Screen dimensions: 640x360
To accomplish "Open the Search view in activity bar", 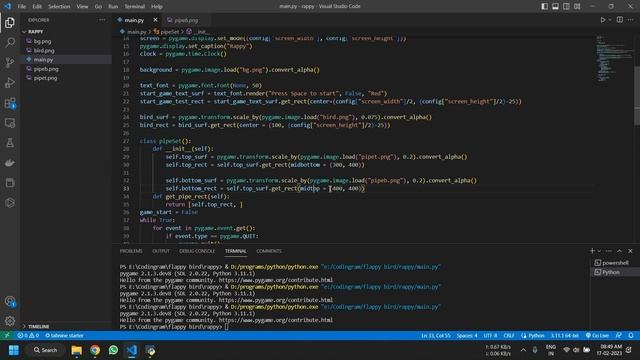I will coord(10,42).
